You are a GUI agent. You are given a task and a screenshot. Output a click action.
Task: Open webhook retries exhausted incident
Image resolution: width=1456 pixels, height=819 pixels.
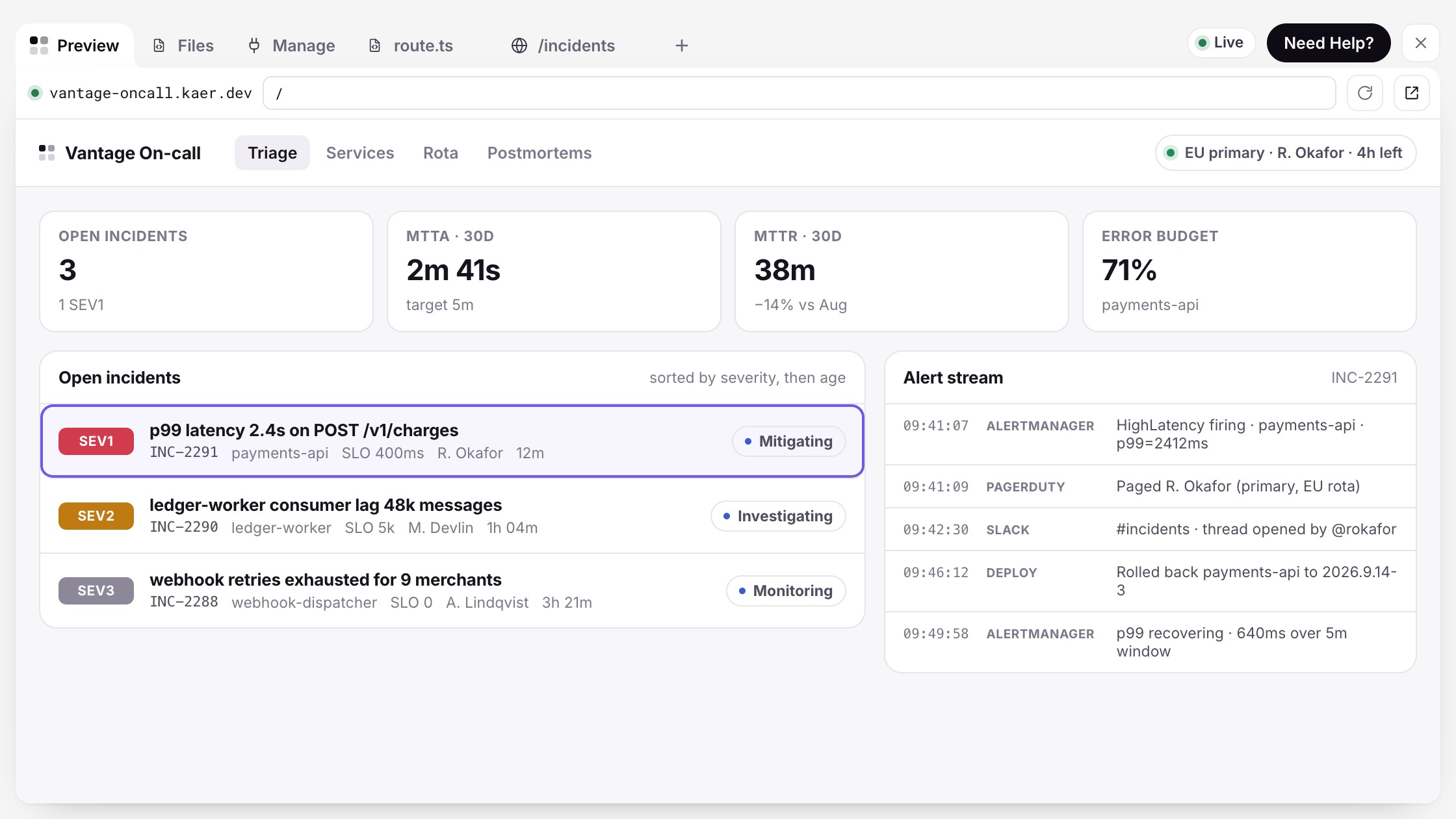[452, 591]
